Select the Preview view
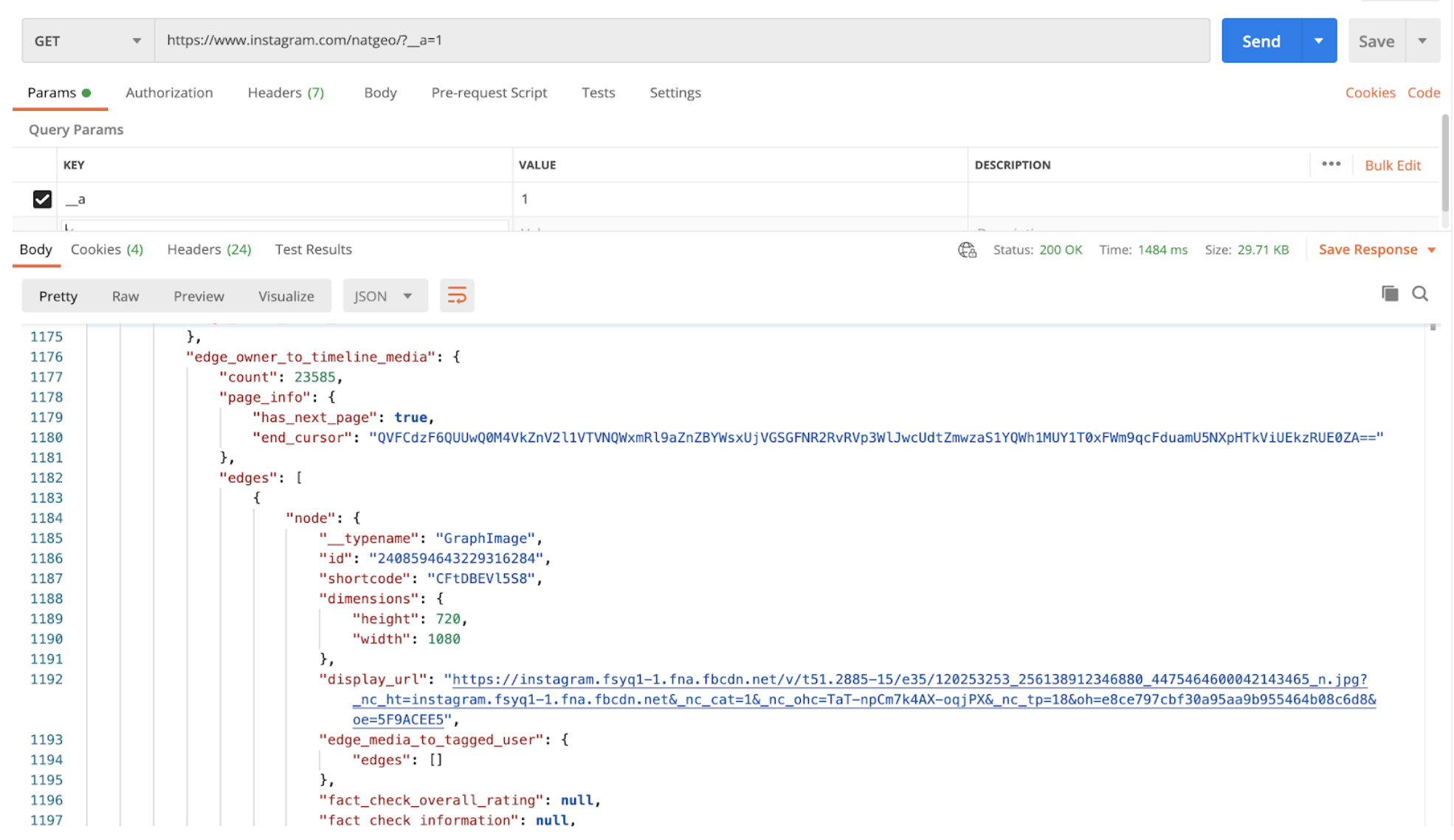Image resolution: width=1454 pixels, height=840 pixels. tap(199, 296)
